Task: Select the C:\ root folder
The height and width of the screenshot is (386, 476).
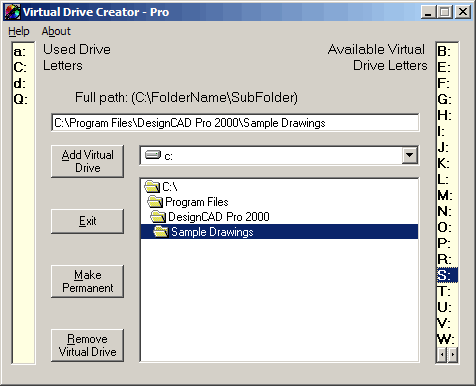Action: (279, 187)
